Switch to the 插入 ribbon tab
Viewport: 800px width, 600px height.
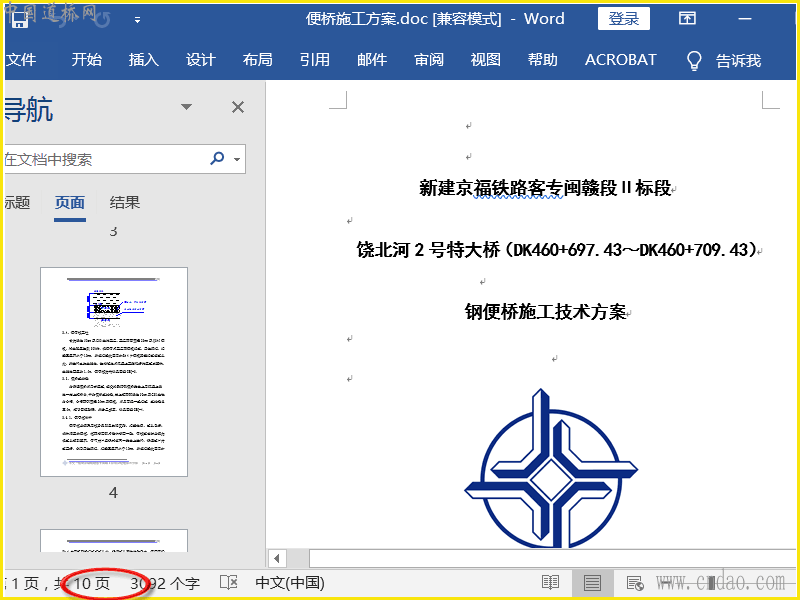143,60
